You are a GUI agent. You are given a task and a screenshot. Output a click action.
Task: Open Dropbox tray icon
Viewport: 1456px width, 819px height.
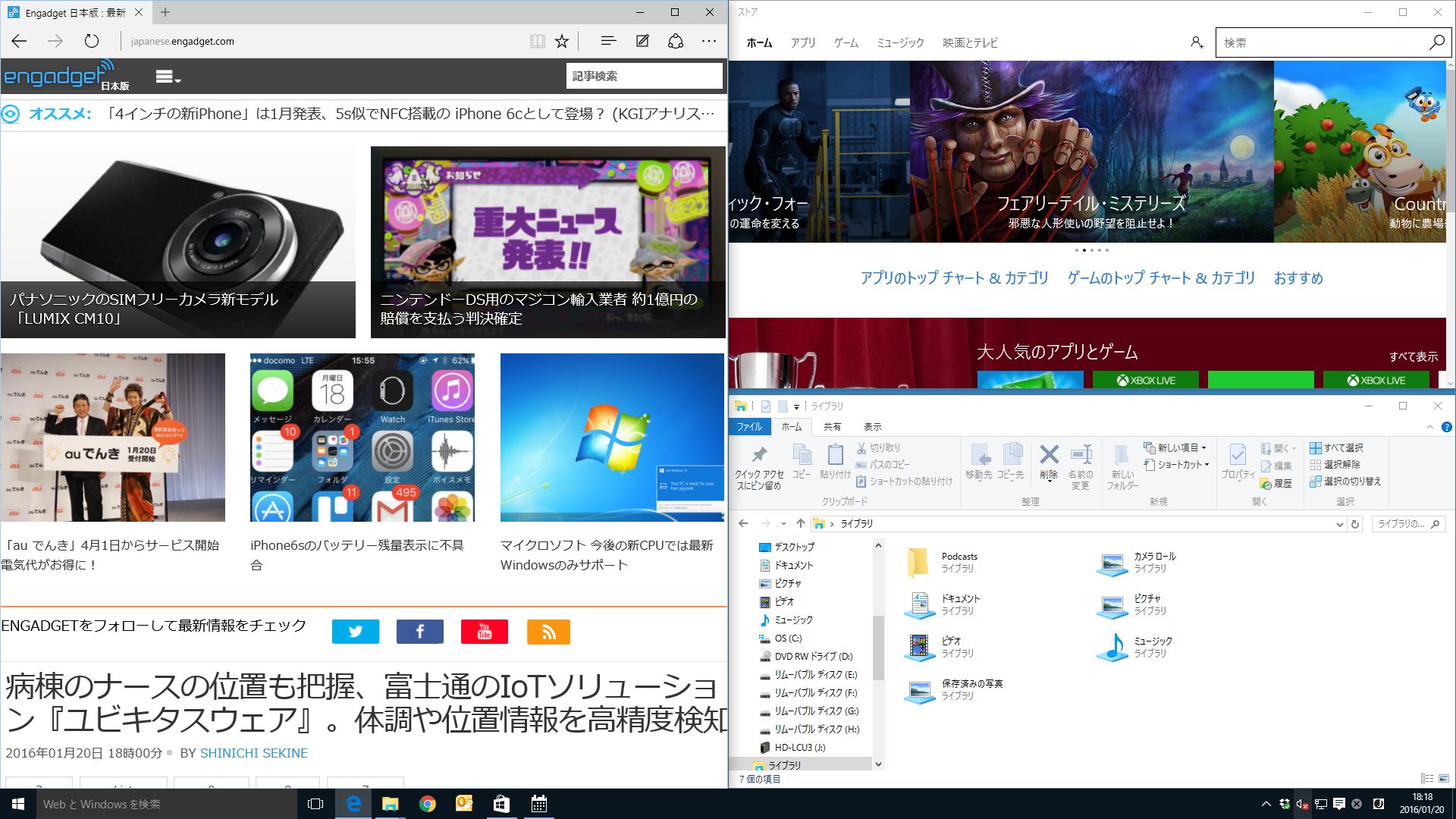tap(1284, 804)
